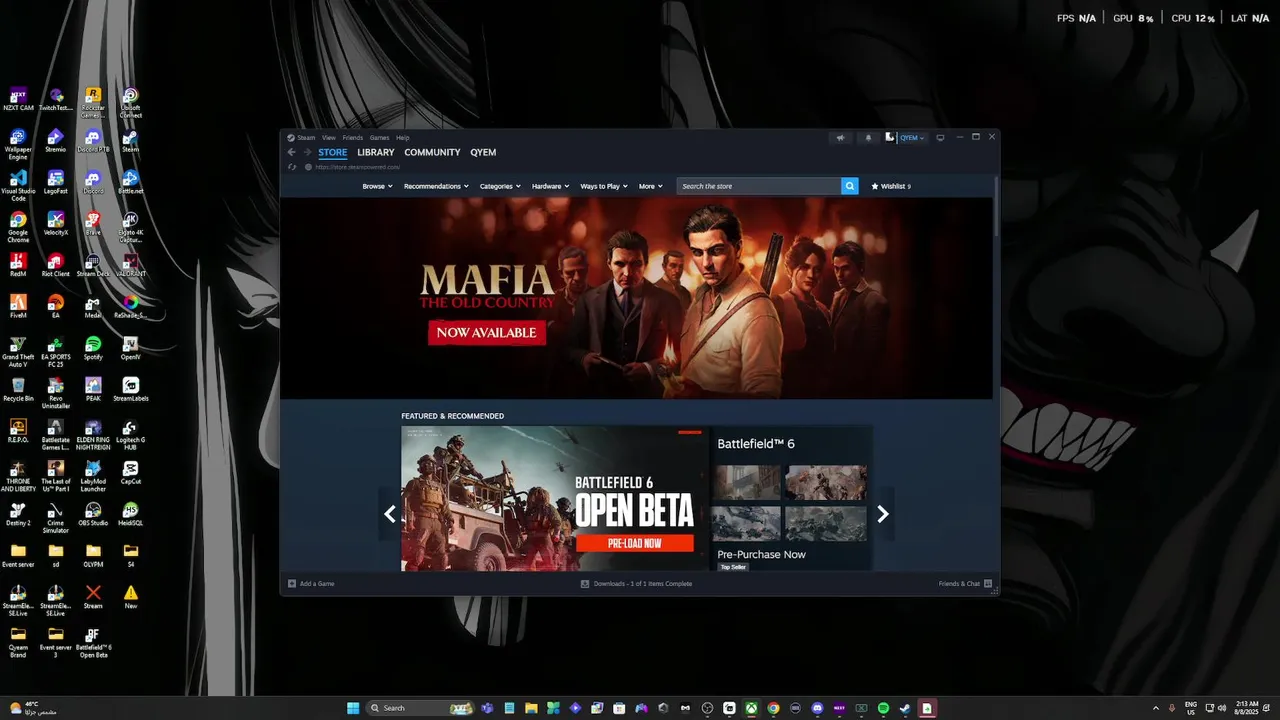Screen dimensions: 1280x720
Task: Expand the Ways to Play dropdown
Action: pyautogui.click(x=604, y=186)
